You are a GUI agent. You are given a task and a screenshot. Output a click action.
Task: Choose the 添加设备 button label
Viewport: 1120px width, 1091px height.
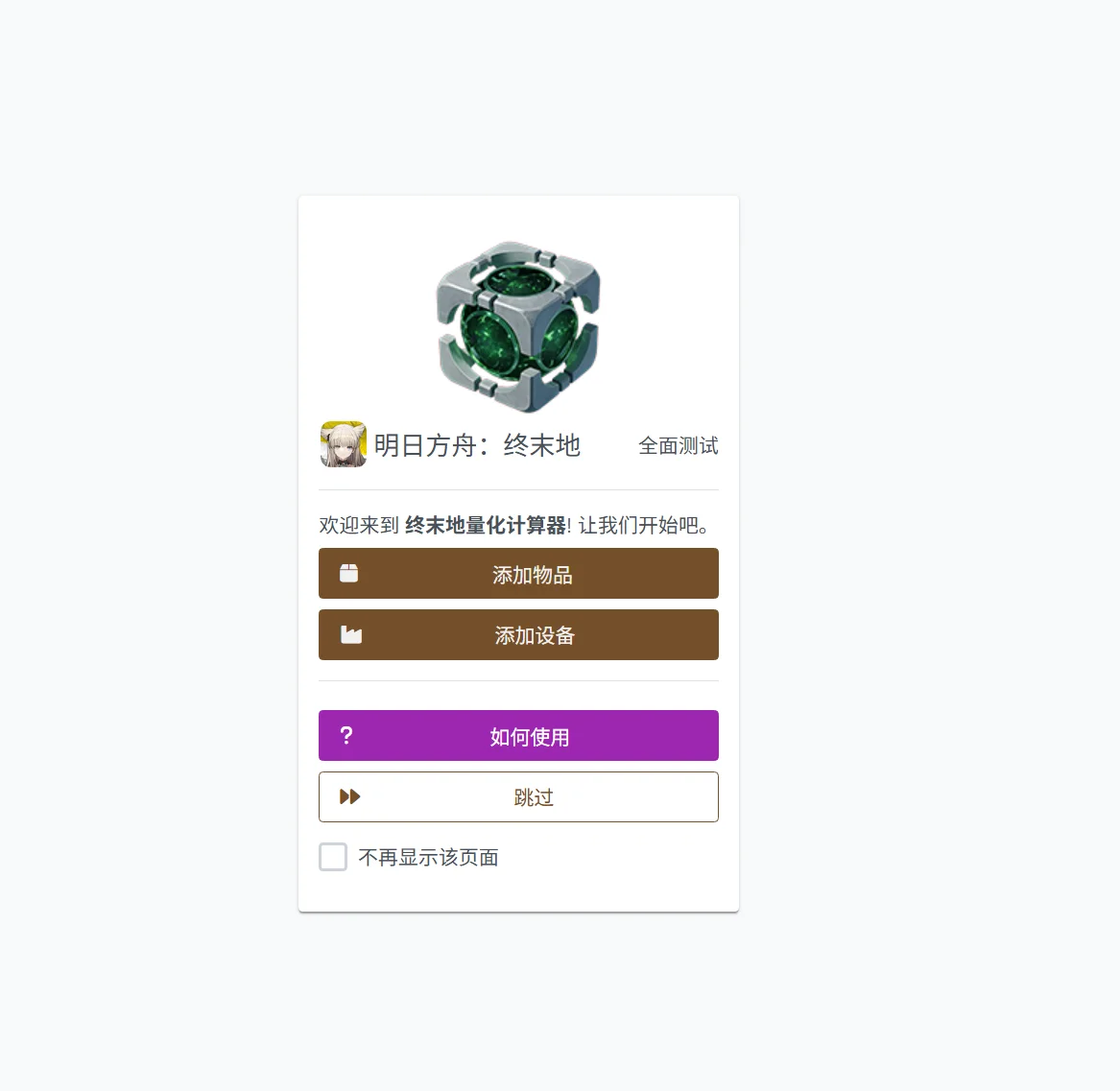(535, 635)
